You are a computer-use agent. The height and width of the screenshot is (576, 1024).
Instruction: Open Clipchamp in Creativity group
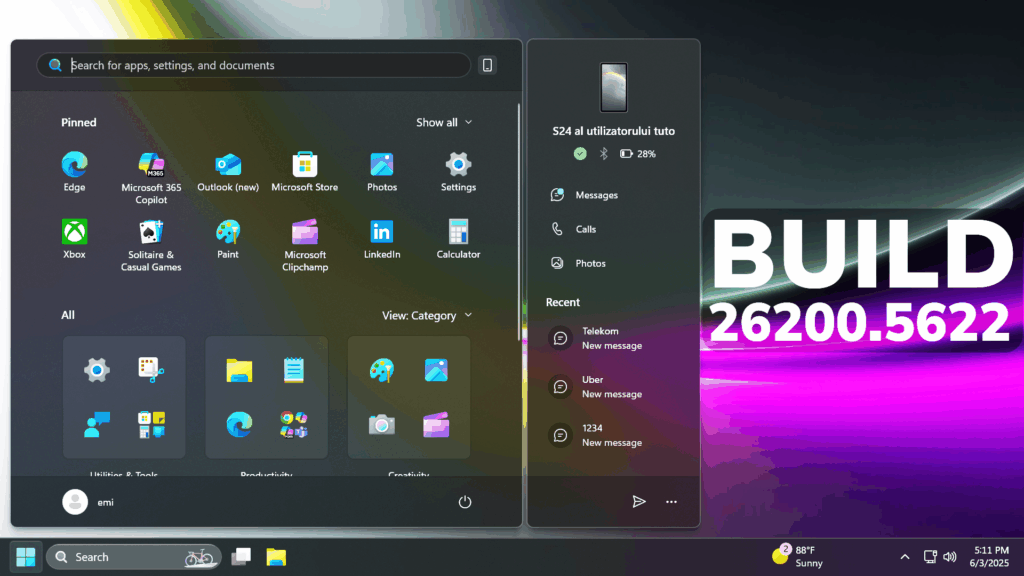pyautogui.click(x=436, y=425)
